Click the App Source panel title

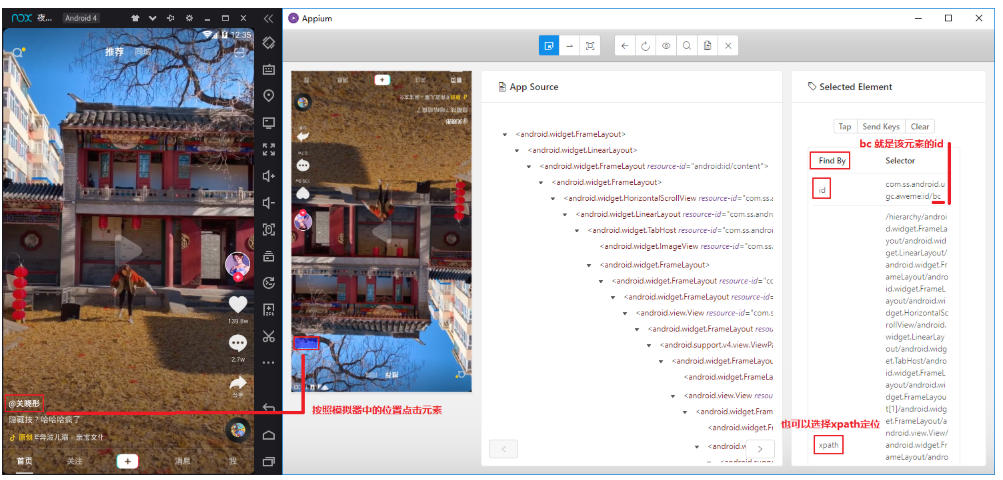(533, 87)
